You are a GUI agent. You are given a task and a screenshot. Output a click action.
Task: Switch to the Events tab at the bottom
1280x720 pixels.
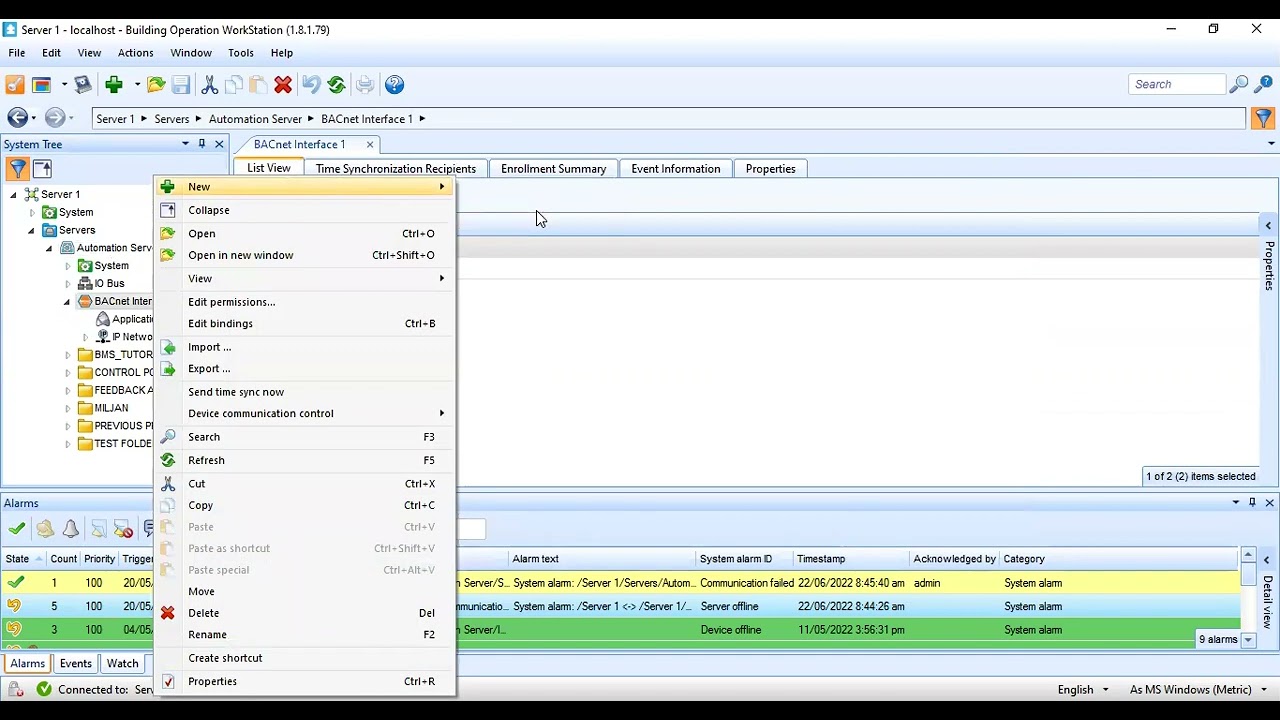76,663
